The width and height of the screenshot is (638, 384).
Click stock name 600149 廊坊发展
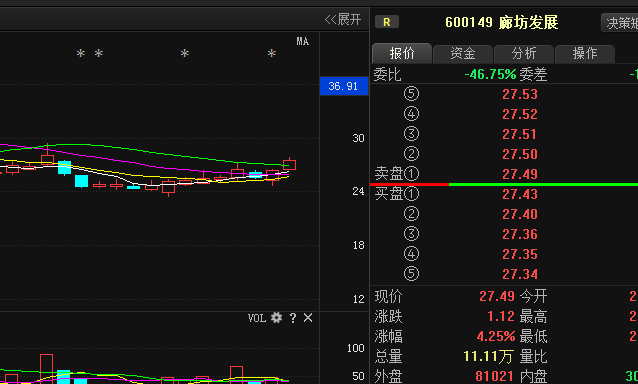click(501, 22)
